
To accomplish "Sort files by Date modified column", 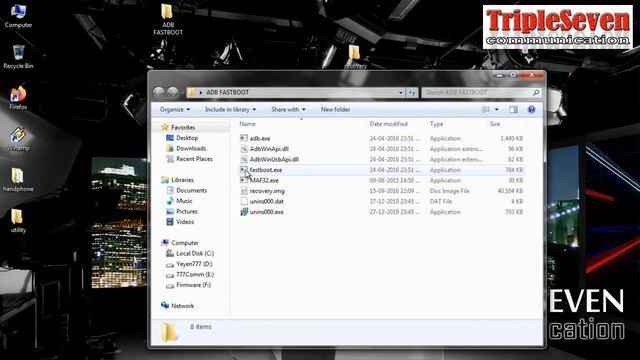I will (389, 124).
